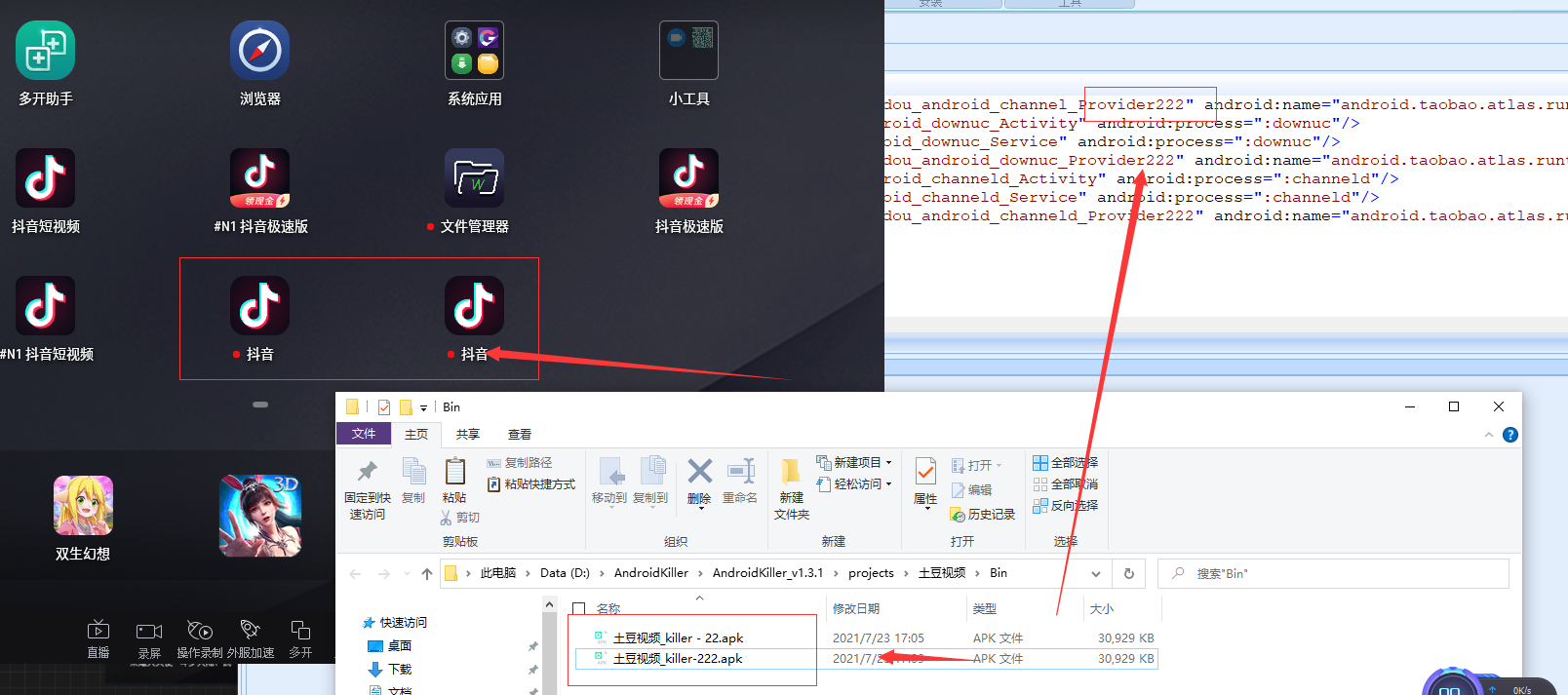The width and height of the screenshot is (1568, 695).
Task: Go up one folder with up arrow
Action: (427, 574)
